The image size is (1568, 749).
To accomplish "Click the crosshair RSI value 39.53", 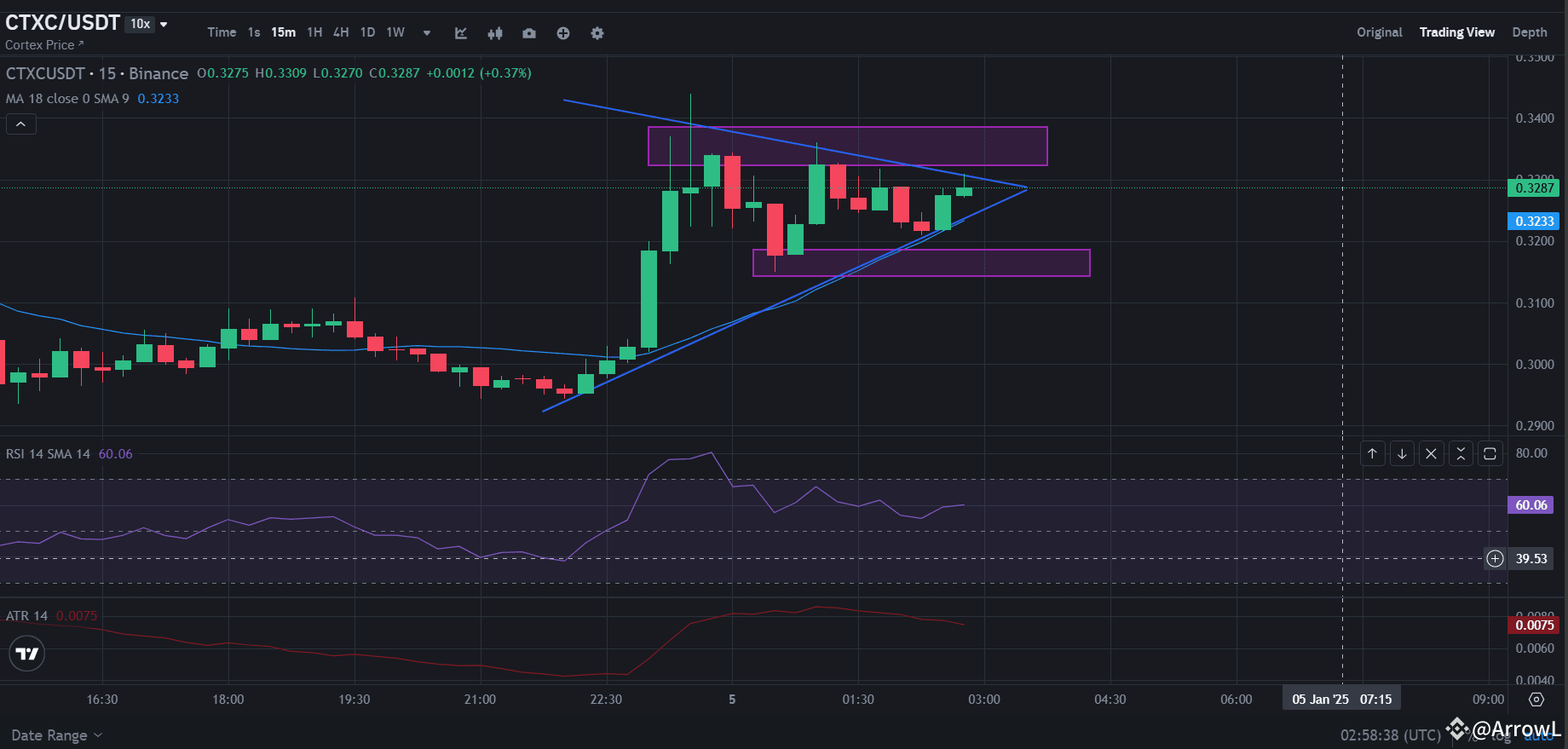I will point(1531,559).
